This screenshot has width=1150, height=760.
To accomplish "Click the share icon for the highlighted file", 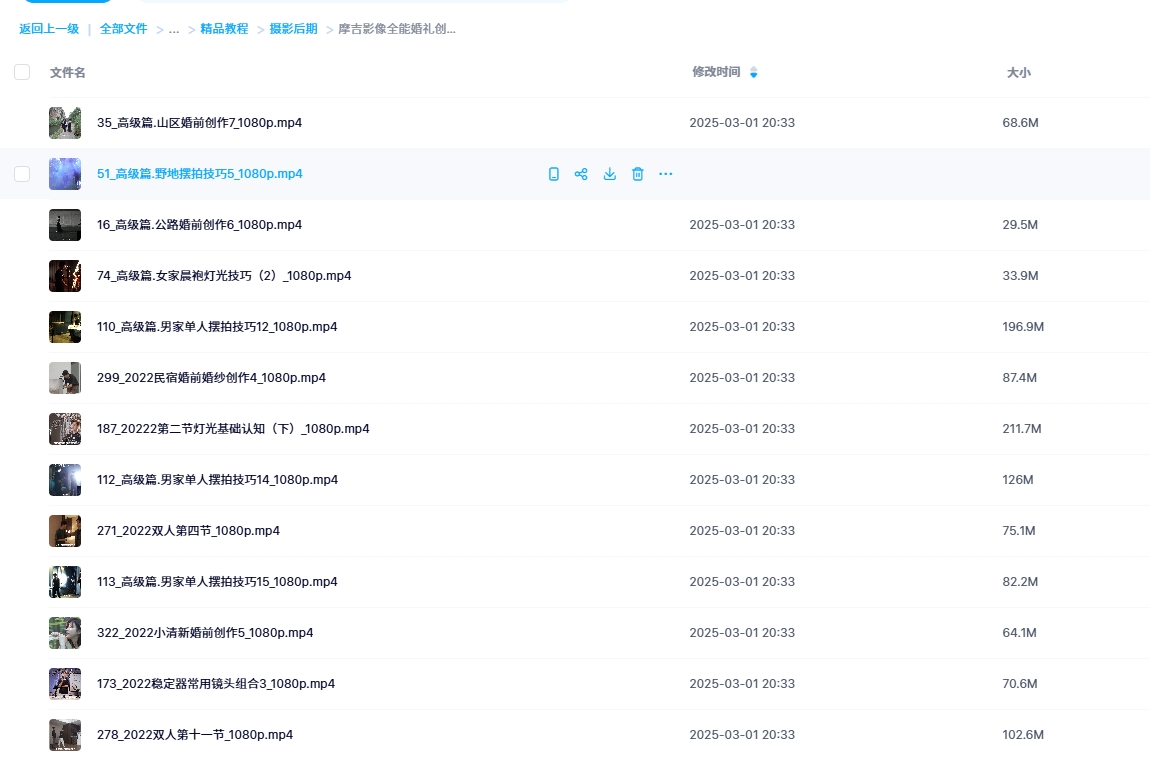I will (x=581, y=174).
